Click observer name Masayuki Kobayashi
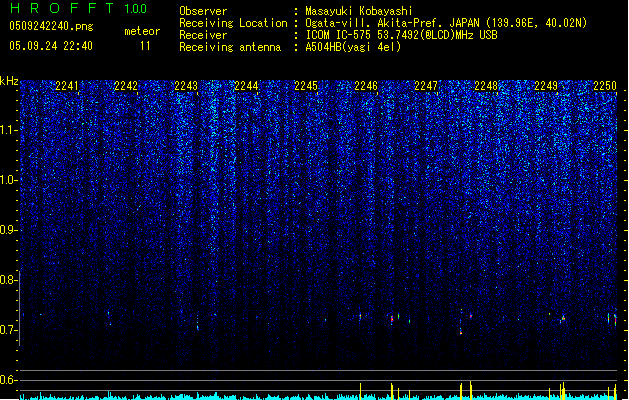Screen dimensions: 629x400 359,11
